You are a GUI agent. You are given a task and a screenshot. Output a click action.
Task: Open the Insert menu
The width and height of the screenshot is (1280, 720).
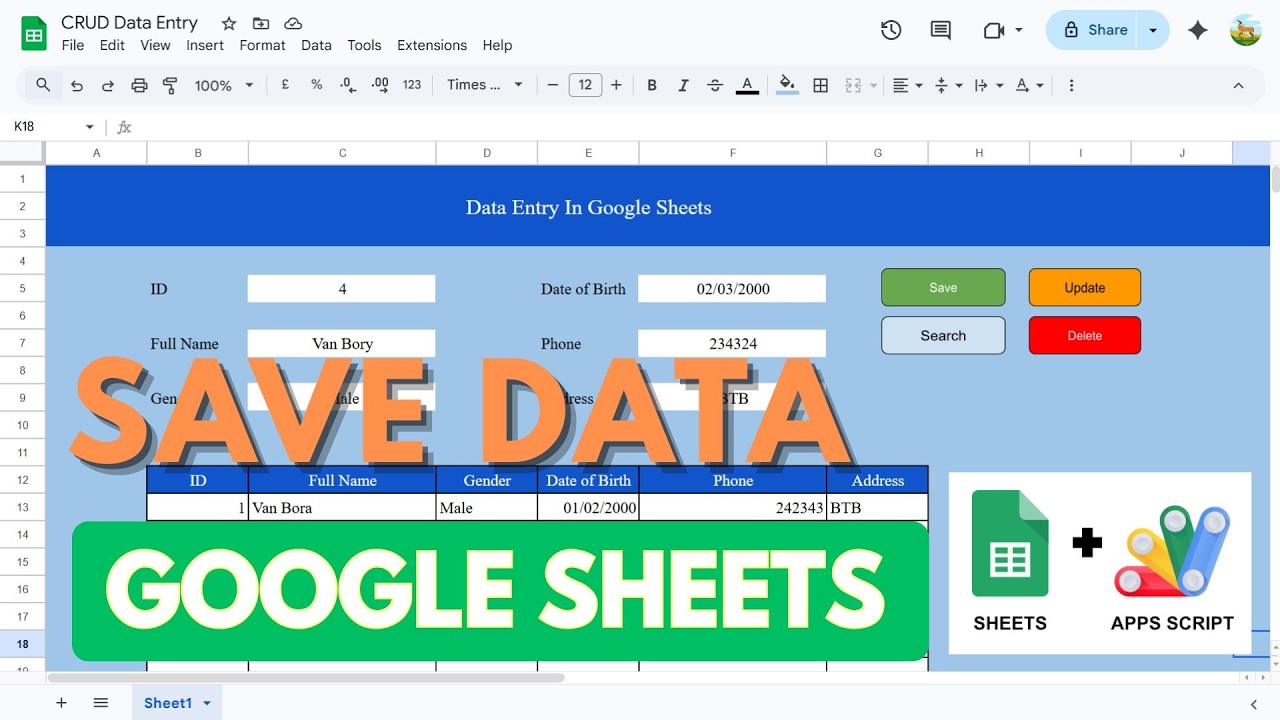point(205,45)
